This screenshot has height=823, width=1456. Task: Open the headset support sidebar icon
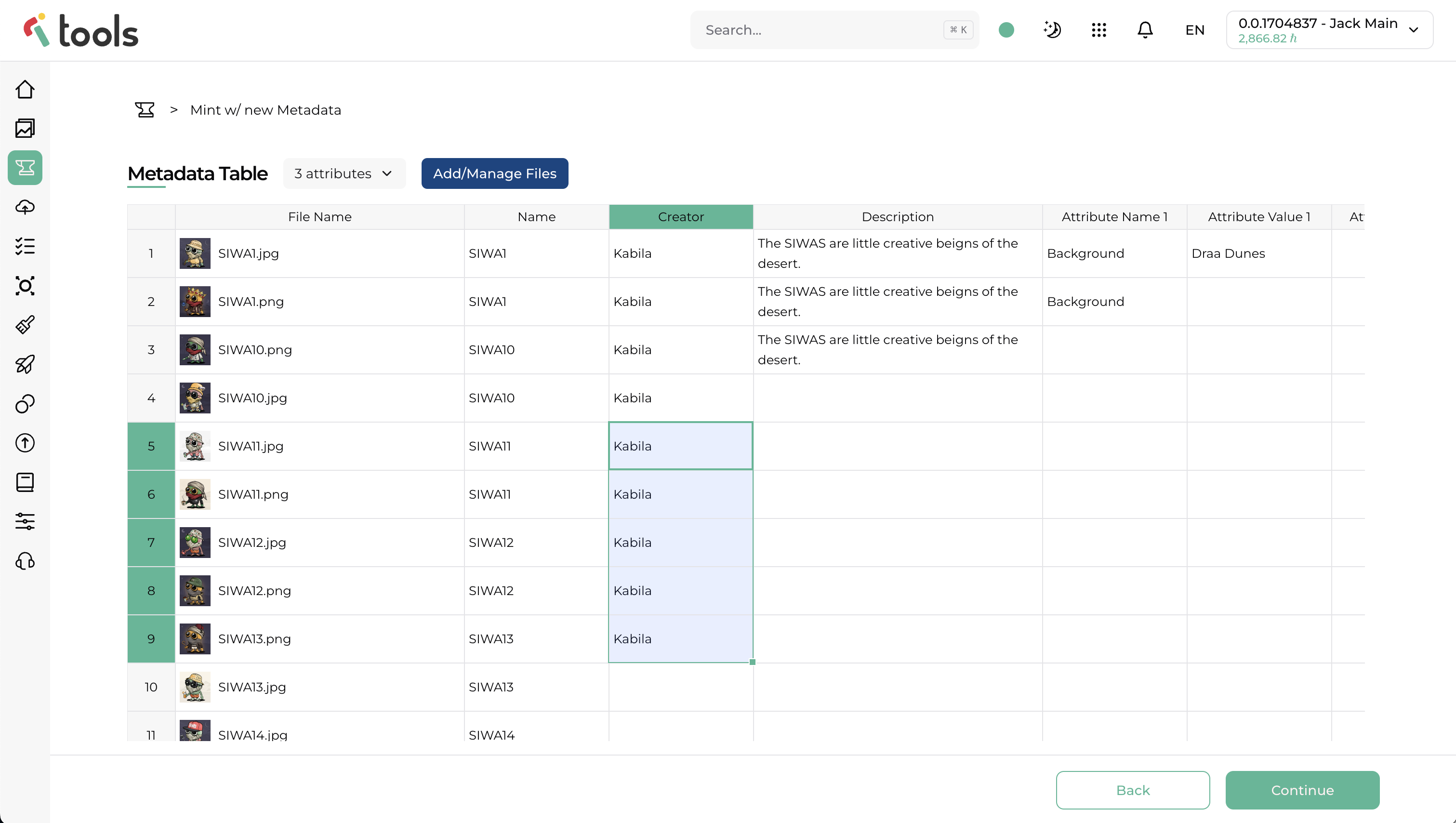25,561
